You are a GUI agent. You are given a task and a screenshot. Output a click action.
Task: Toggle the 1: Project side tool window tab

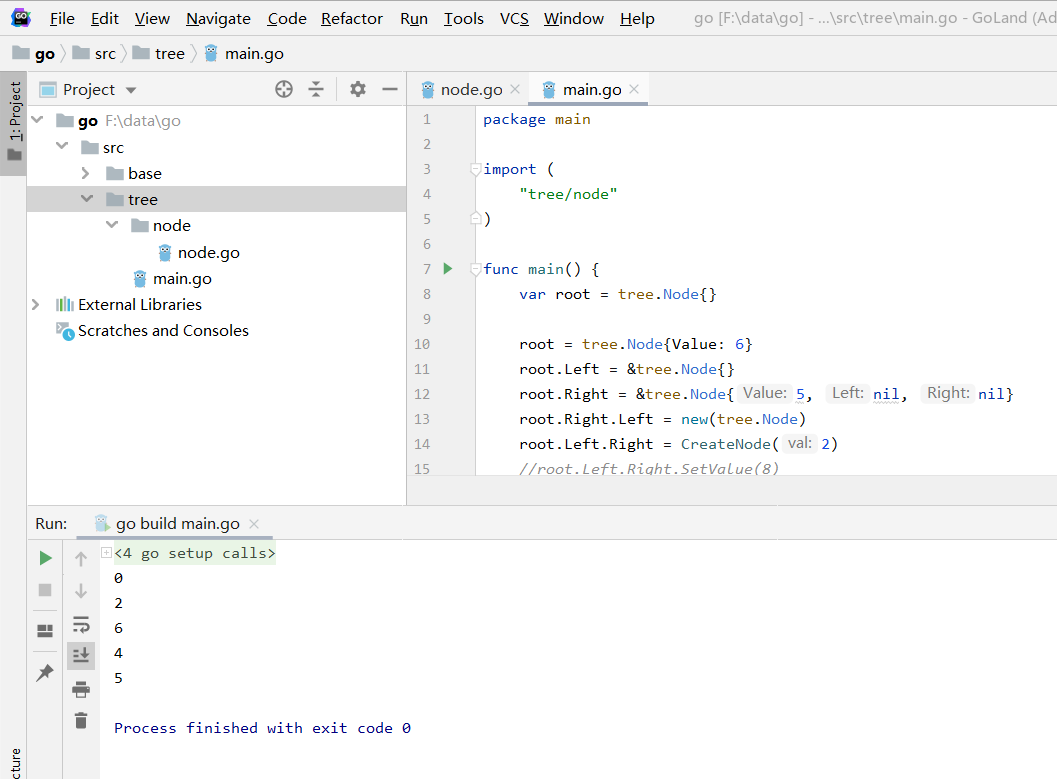coord(14,121)
